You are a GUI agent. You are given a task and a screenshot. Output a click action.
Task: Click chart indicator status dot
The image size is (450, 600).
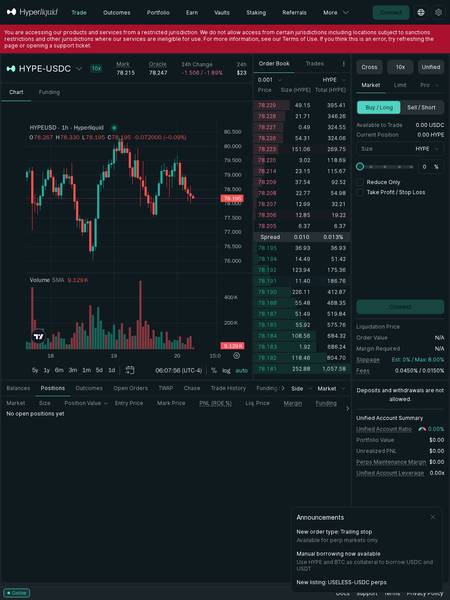[x=114, y=127]
